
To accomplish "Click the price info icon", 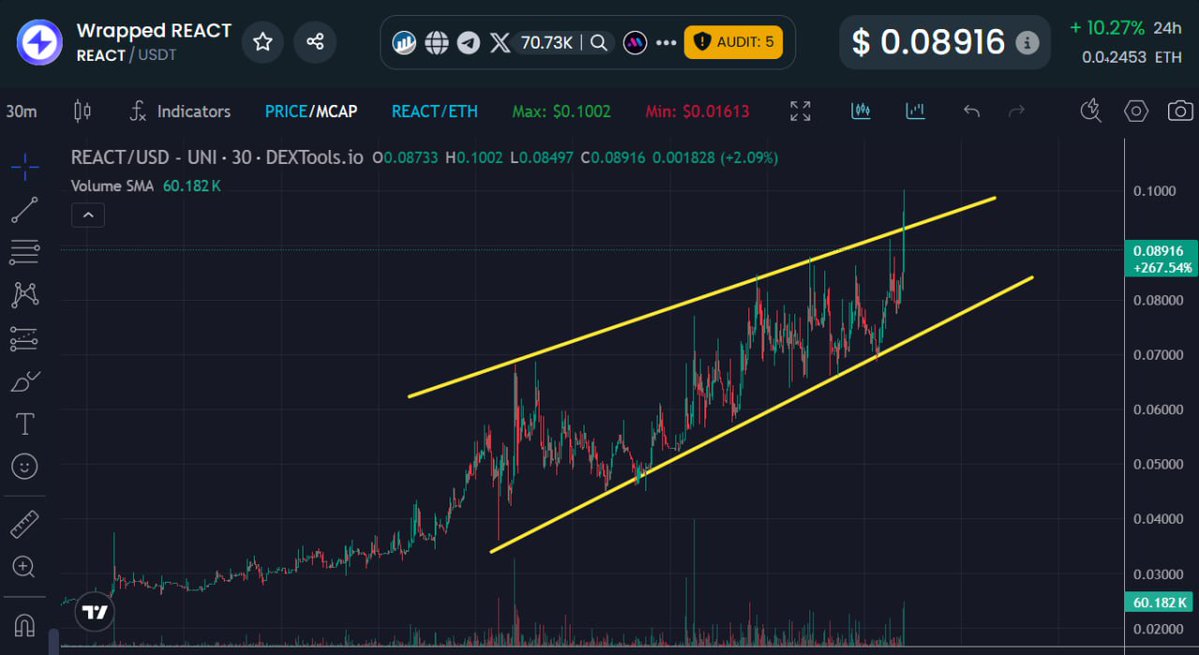I will point(1027,43).
